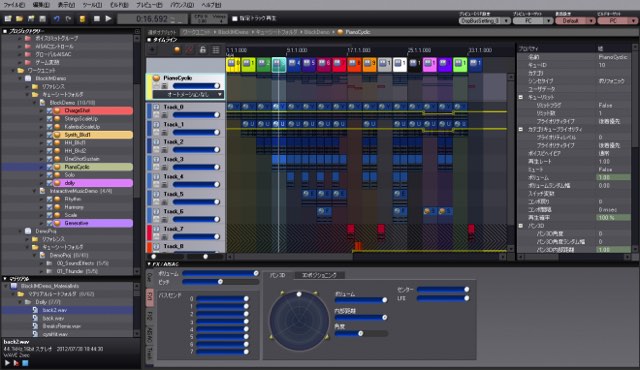Click the plus icon at timeline toolbar left
This screenshot has height=370, width=640.
click(x=152, y=50)
